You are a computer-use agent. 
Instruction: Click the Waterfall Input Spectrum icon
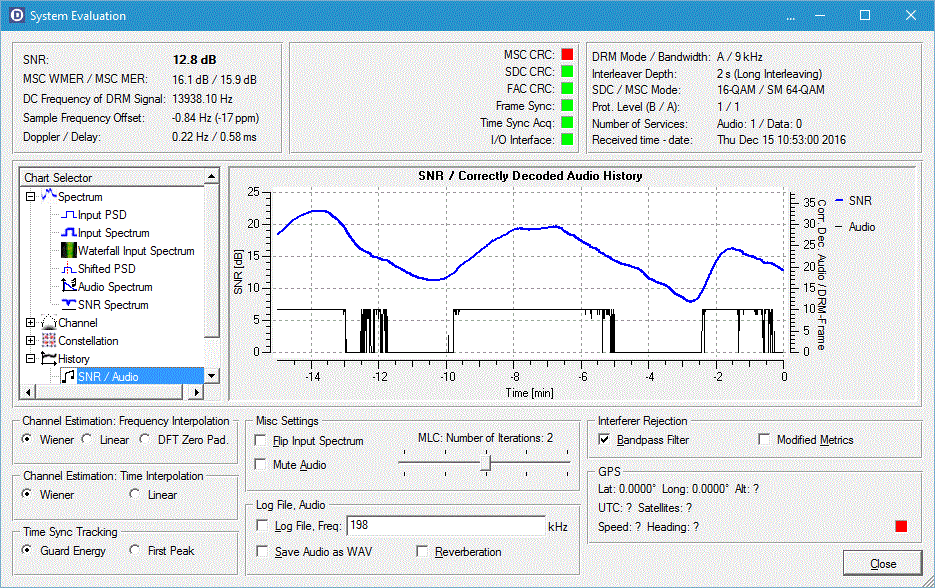(x=69, y=250)
